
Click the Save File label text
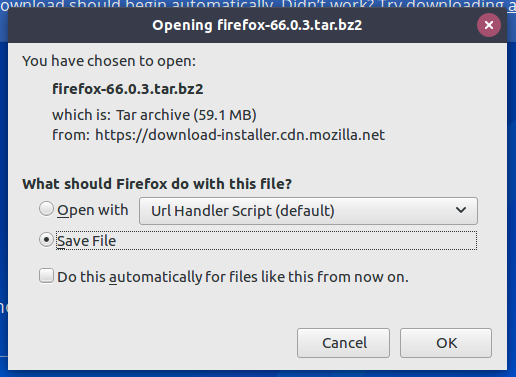[86, 241]
